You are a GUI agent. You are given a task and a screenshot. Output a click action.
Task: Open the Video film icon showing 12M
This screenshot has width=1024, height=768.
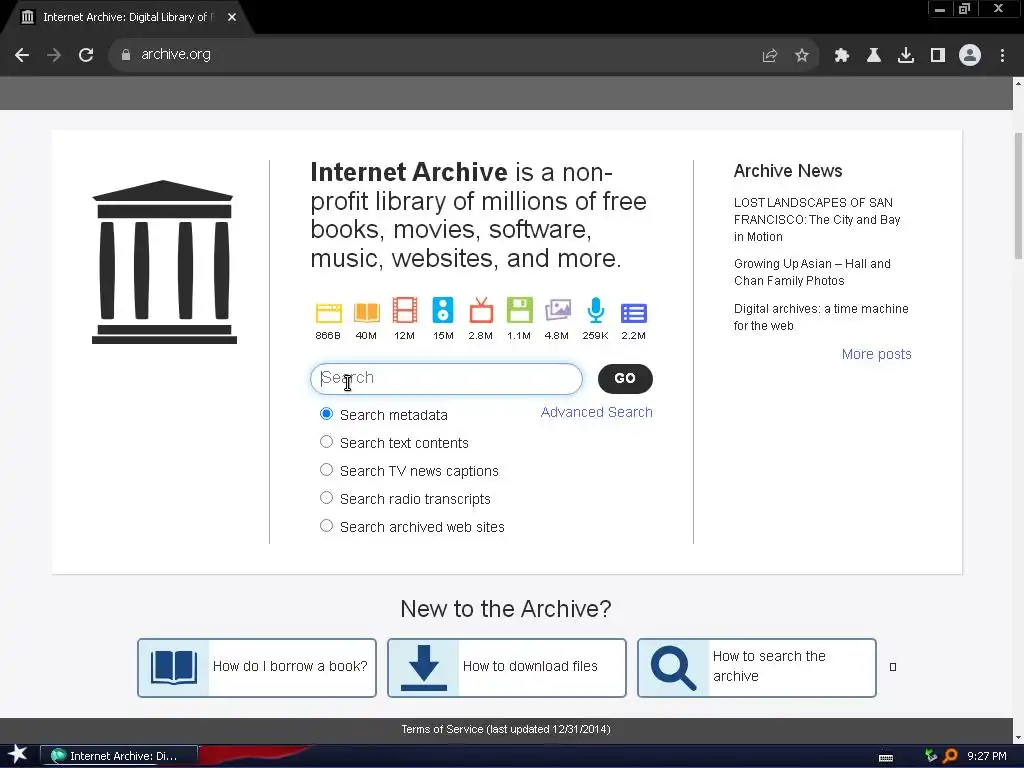[x=405, y=310]
